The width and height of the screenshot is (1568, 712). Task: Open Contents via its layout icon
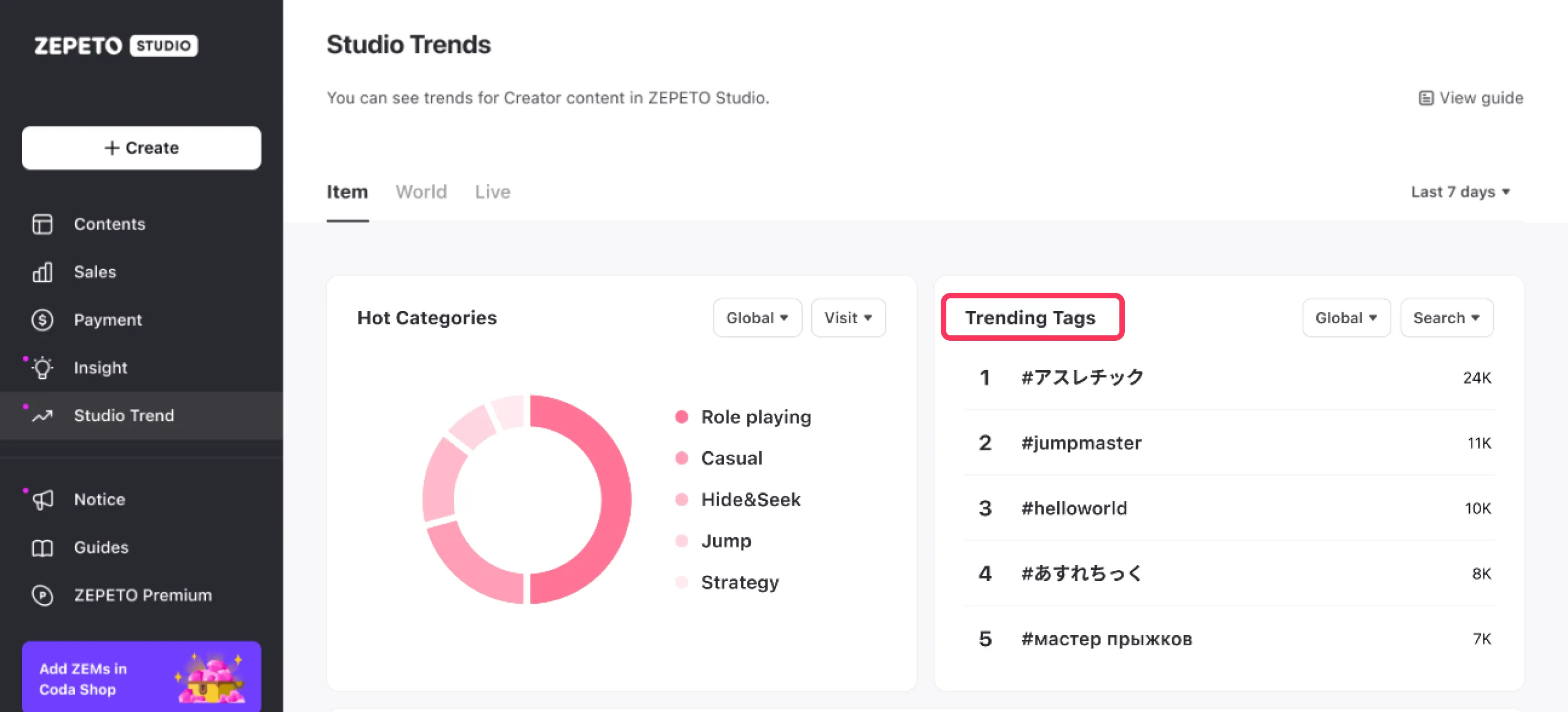pyautogui.click(x=42, y=224)
